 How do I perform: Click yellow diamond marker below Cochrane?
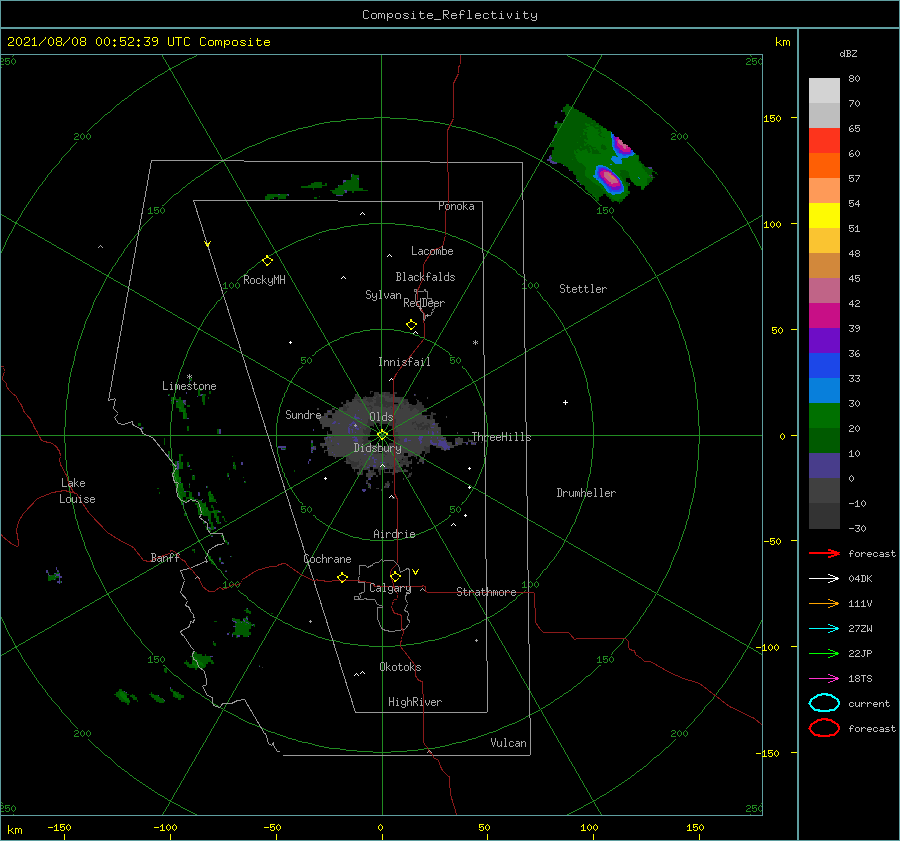(343, 578)
